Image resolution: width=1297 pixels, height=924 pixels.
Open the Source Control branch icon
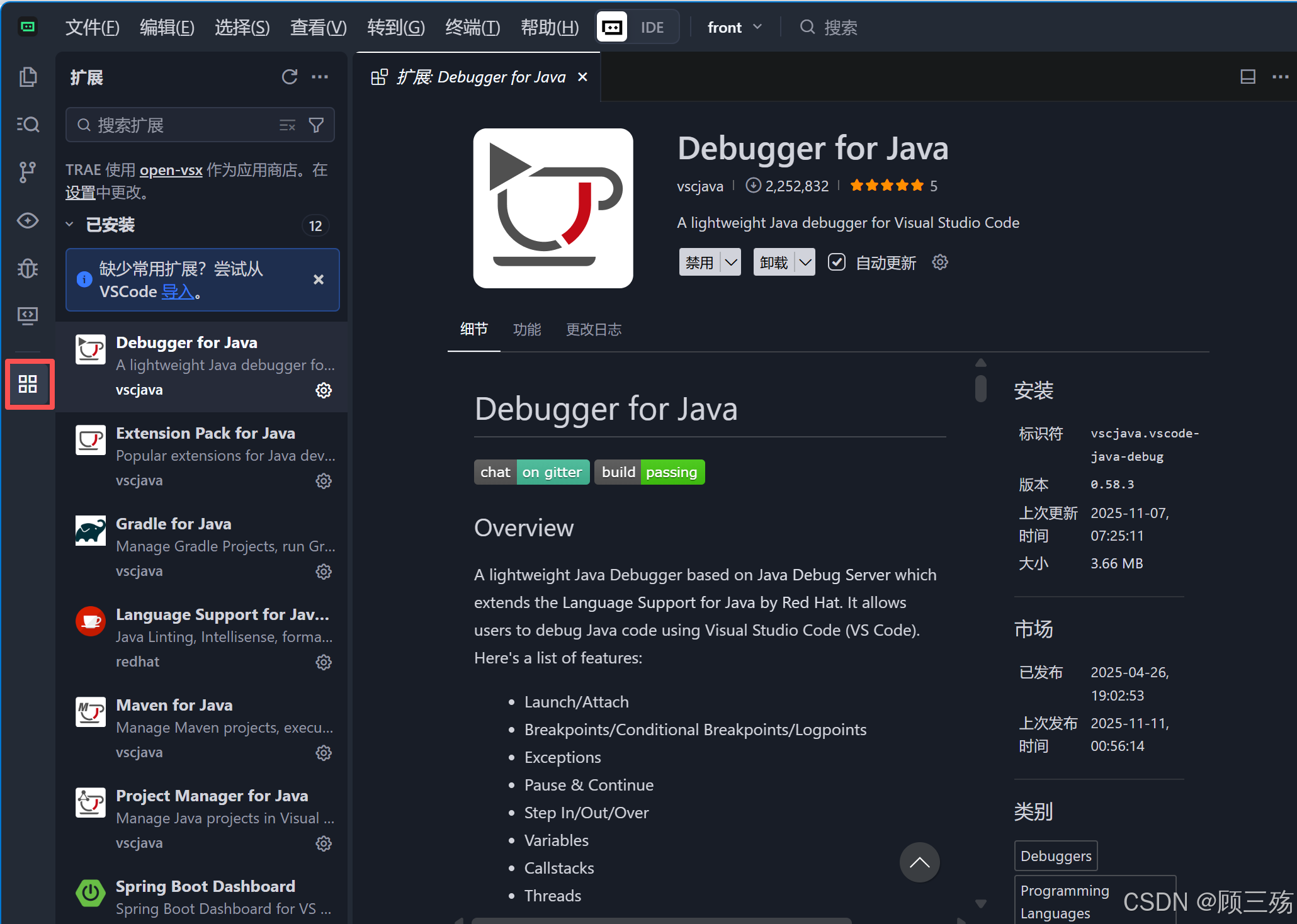[28, 172]
